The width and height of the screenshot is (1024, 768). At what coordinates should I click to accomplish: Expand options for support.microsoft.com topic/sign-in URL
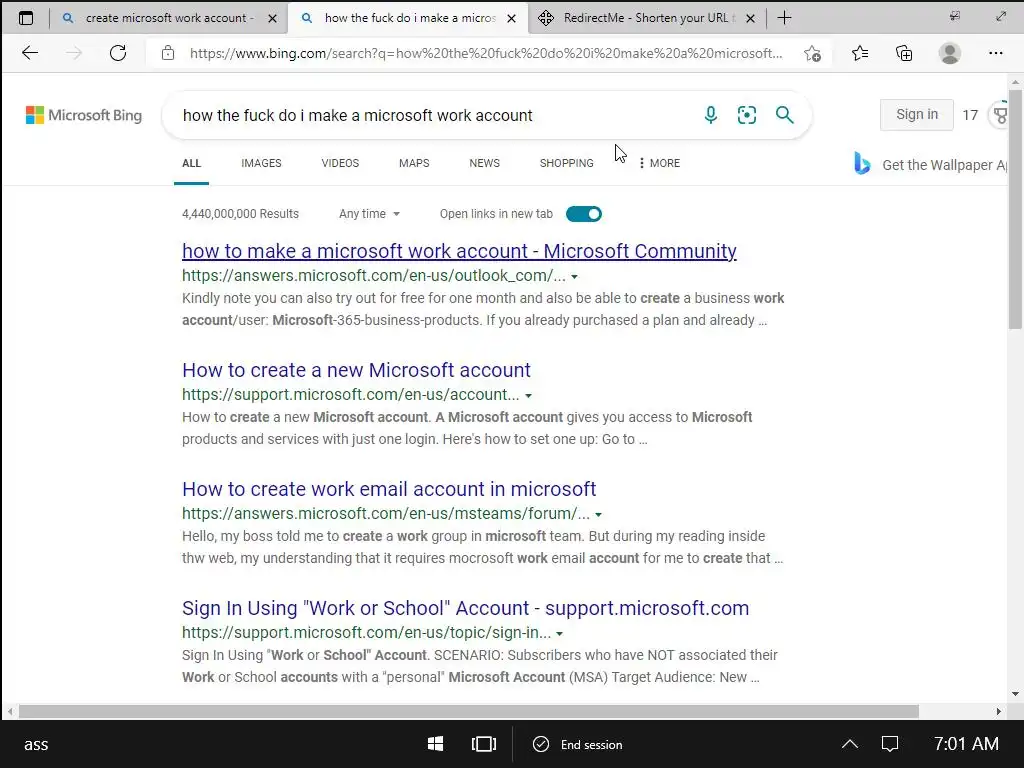pos(559,633)
